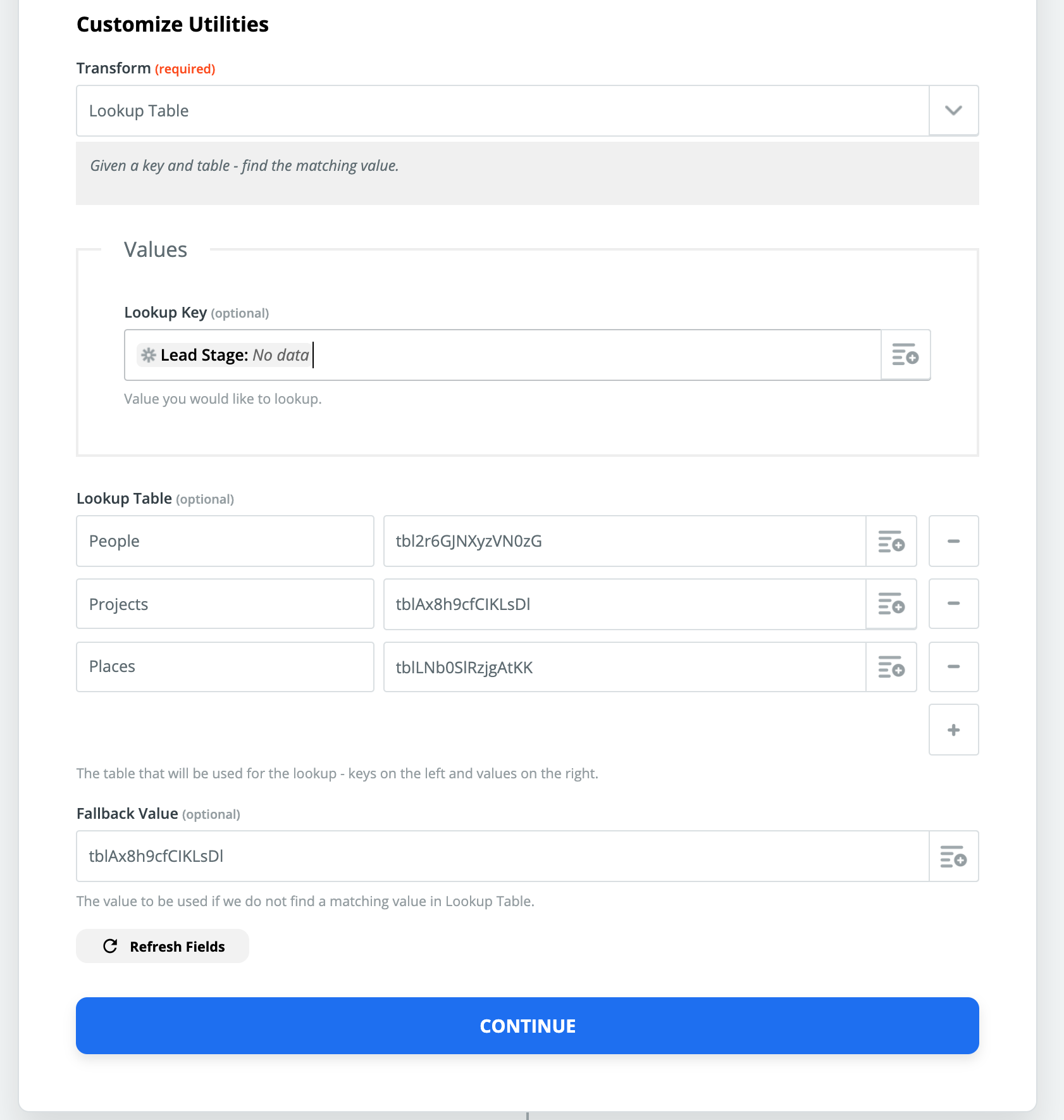Open the Lookup Table transform selector
The image size is (1064, 1120).
tap(502, 111)
